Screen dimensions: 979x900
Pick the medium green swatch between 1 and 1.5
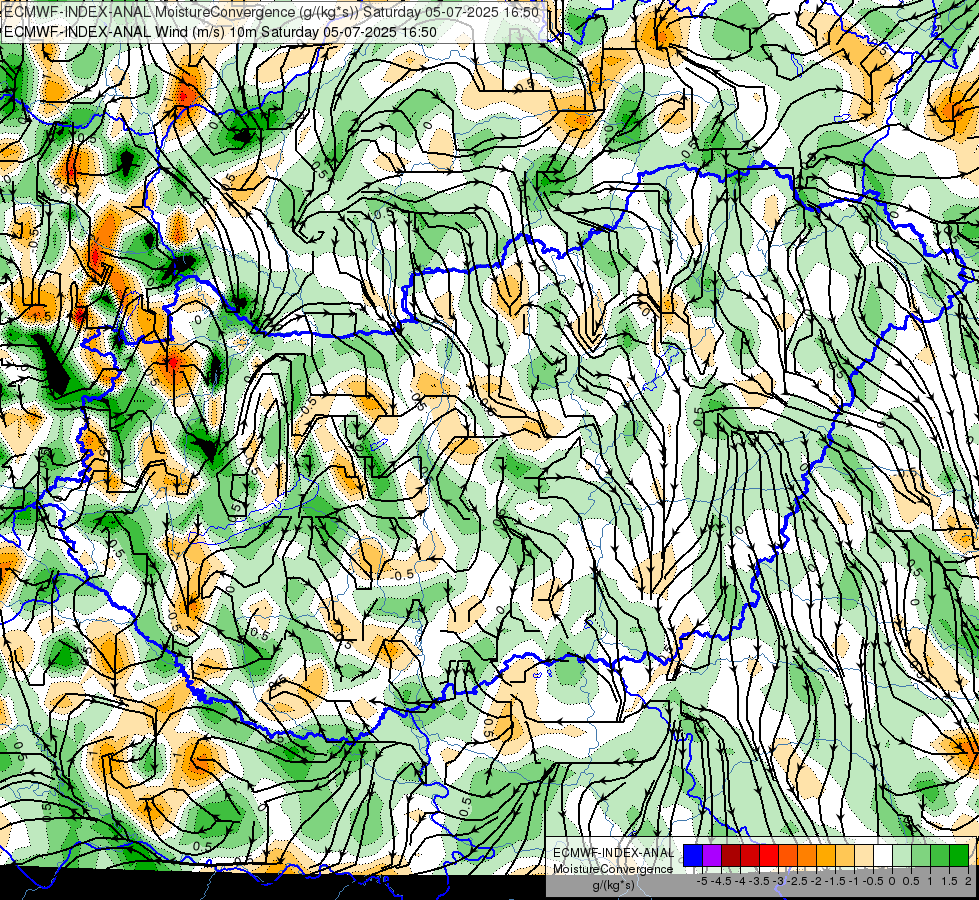940,856
